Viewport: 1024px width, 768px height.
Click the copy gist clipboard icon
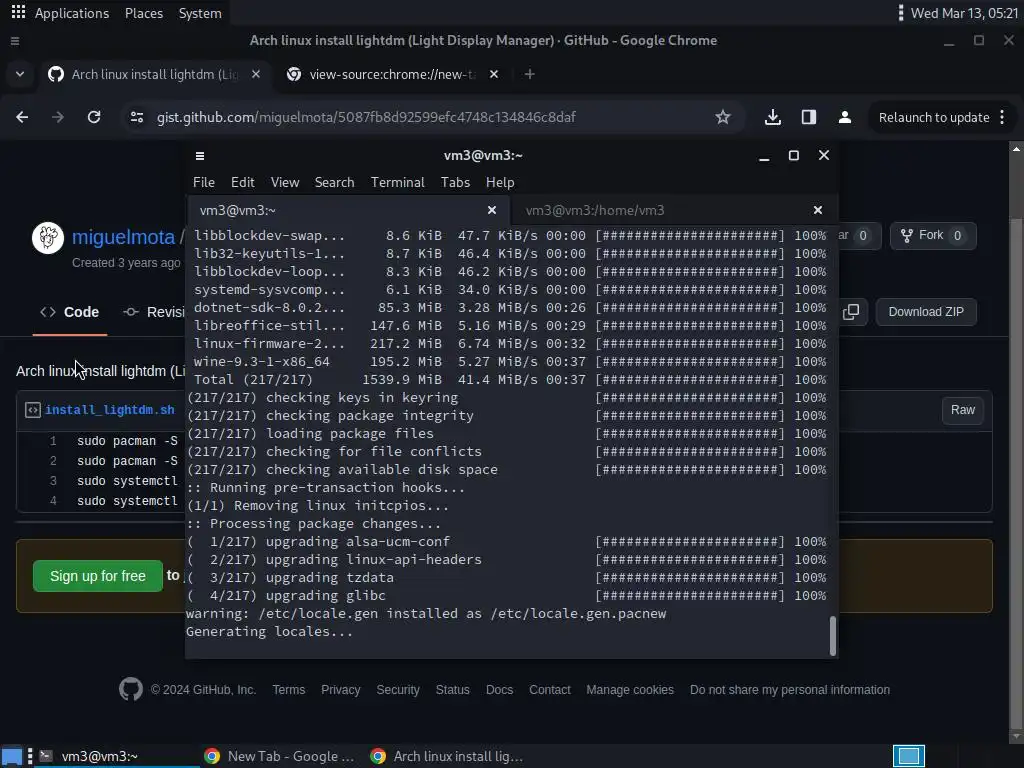click(x=851, y=312)
